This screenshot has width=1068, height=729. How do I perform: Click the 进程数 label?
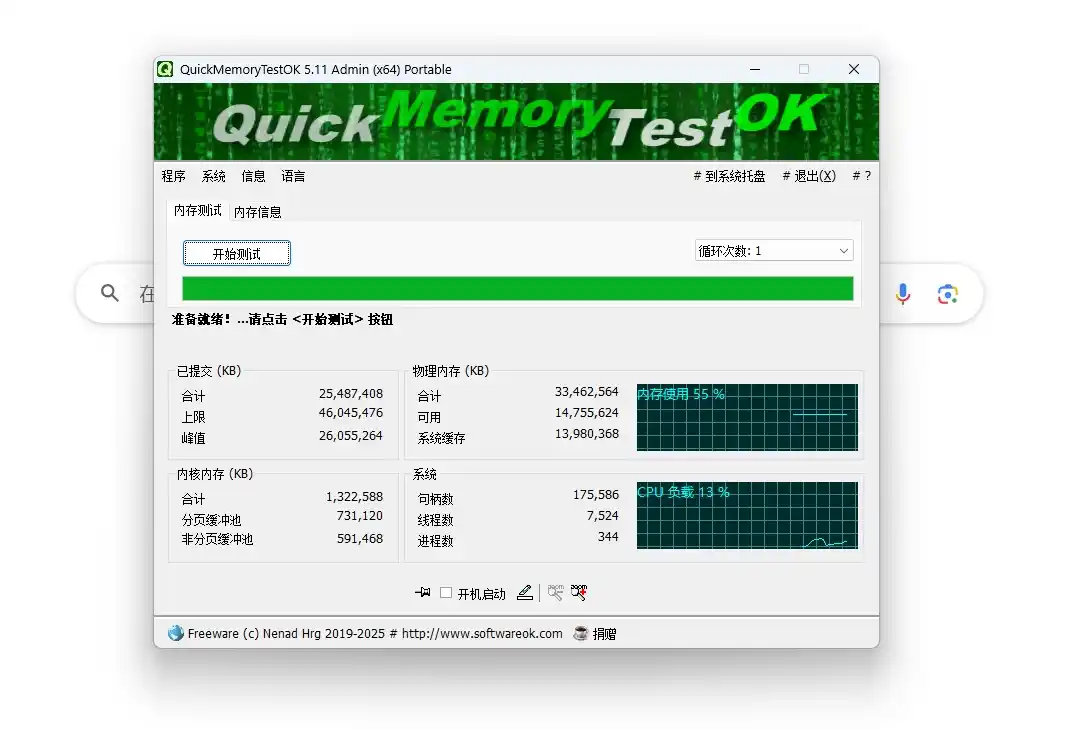[435, 541]
